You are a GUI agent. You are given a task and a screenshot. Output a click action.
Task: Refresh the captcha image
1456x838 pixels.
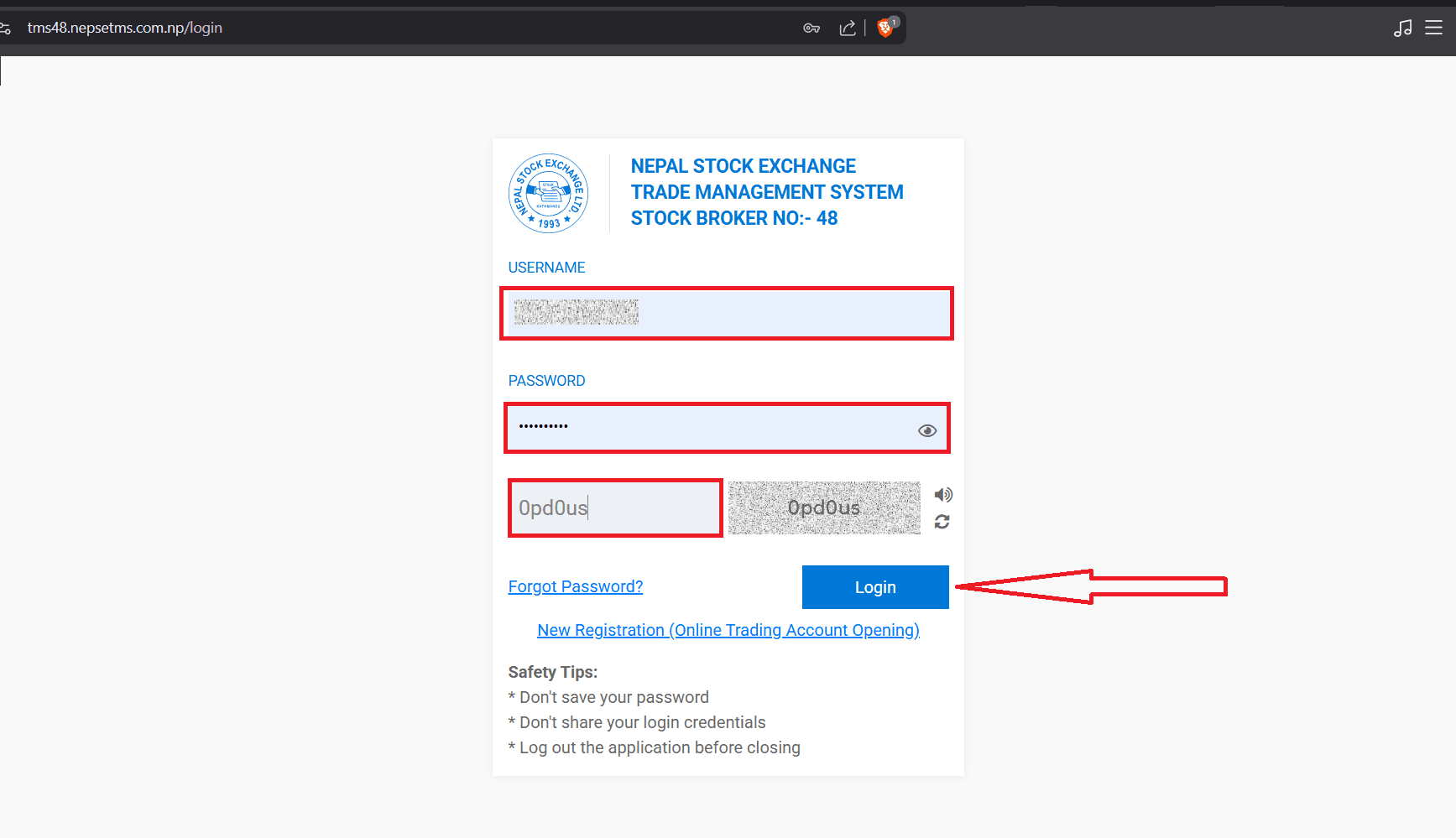click(942, 522)
